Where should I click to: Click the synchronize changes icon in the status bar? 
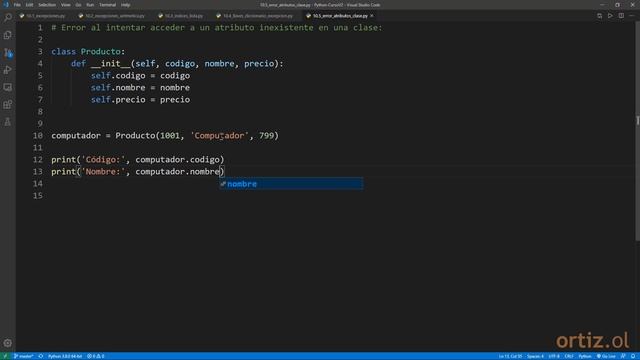pos(41,356)
